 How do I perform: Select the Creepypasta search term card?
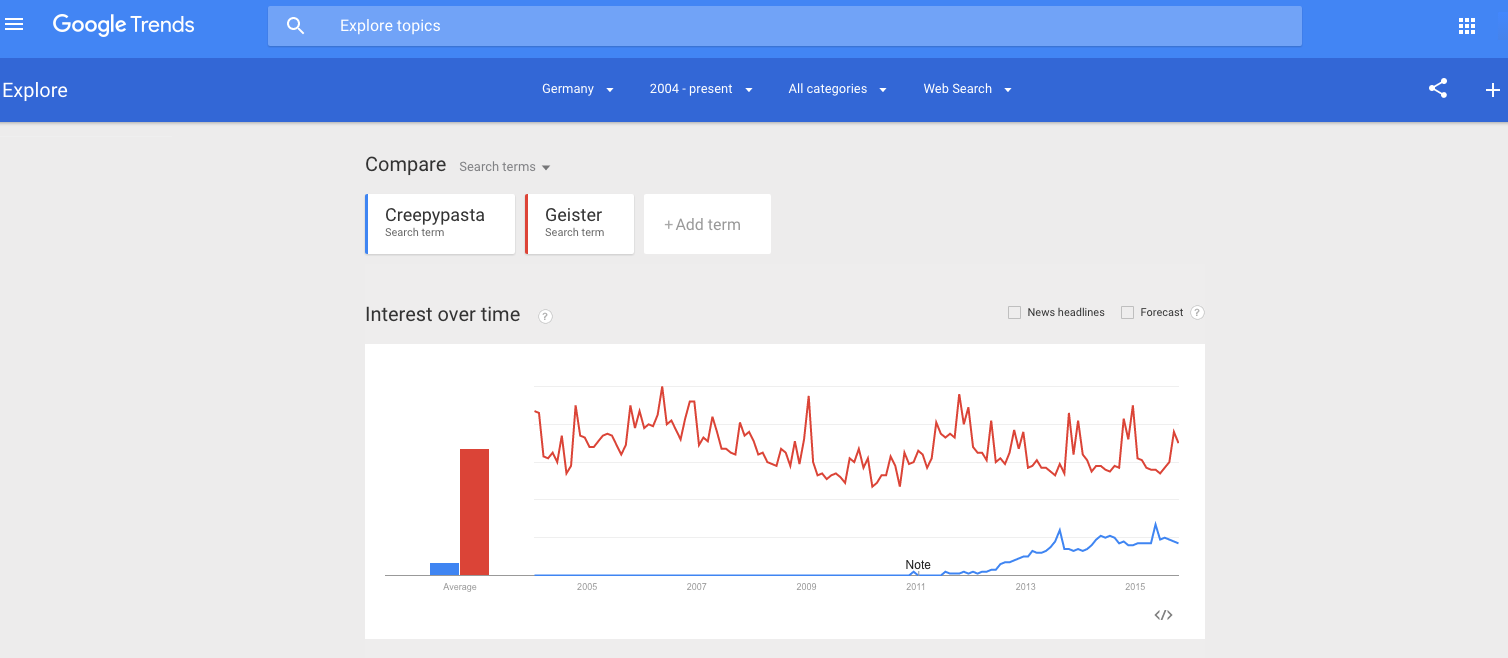click(x=440, y=224)
